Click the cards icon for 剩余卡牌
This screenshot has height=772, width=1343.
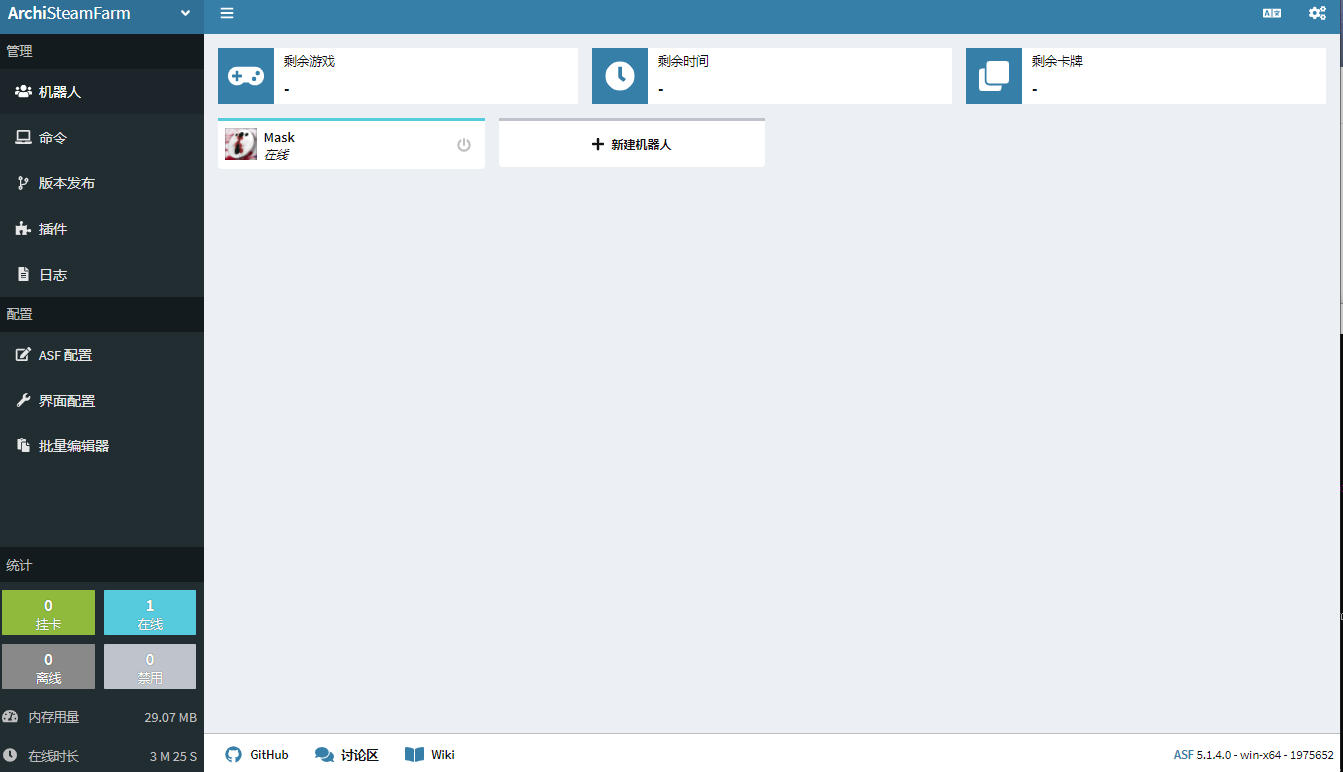click(x=994, y=76)
